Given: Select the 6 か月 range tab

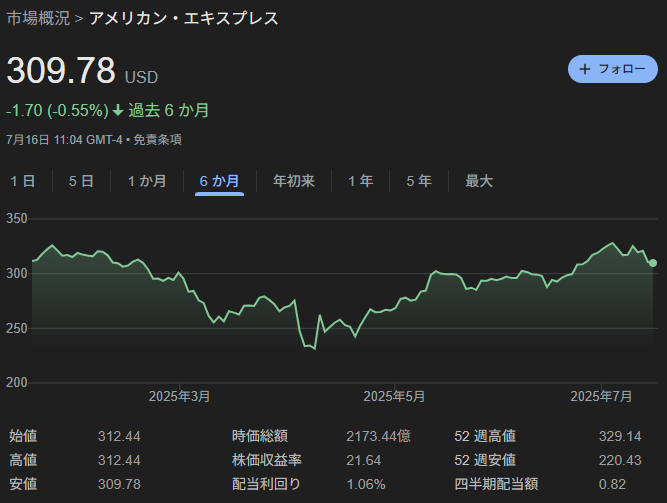Looking at the screenshot, I should pyautogui.click(x=219, y=181).
